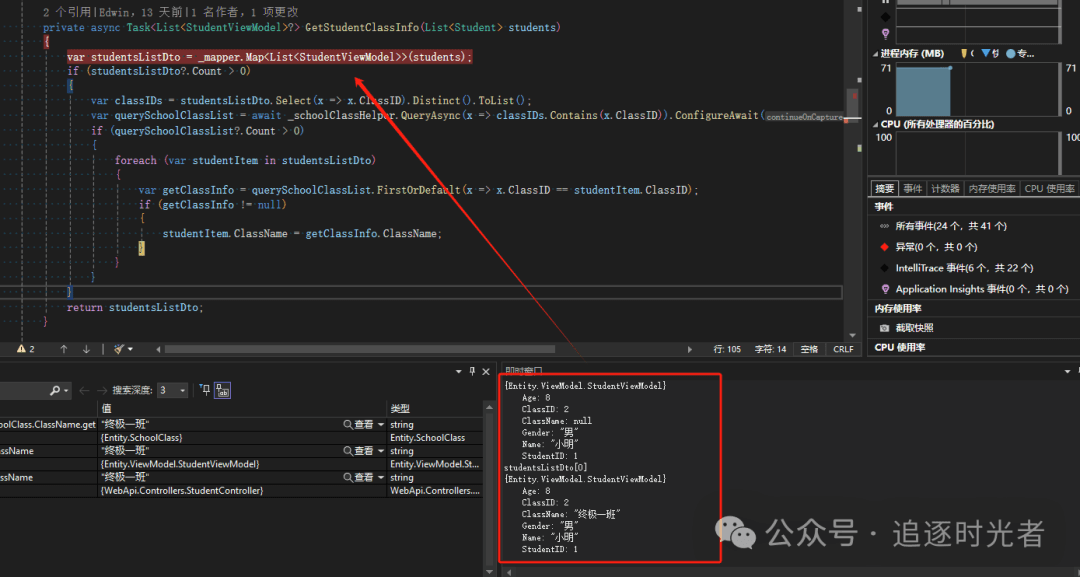1080x577 pixels.
Task: Collapse the CPU graph section
Action: (876, 124)
